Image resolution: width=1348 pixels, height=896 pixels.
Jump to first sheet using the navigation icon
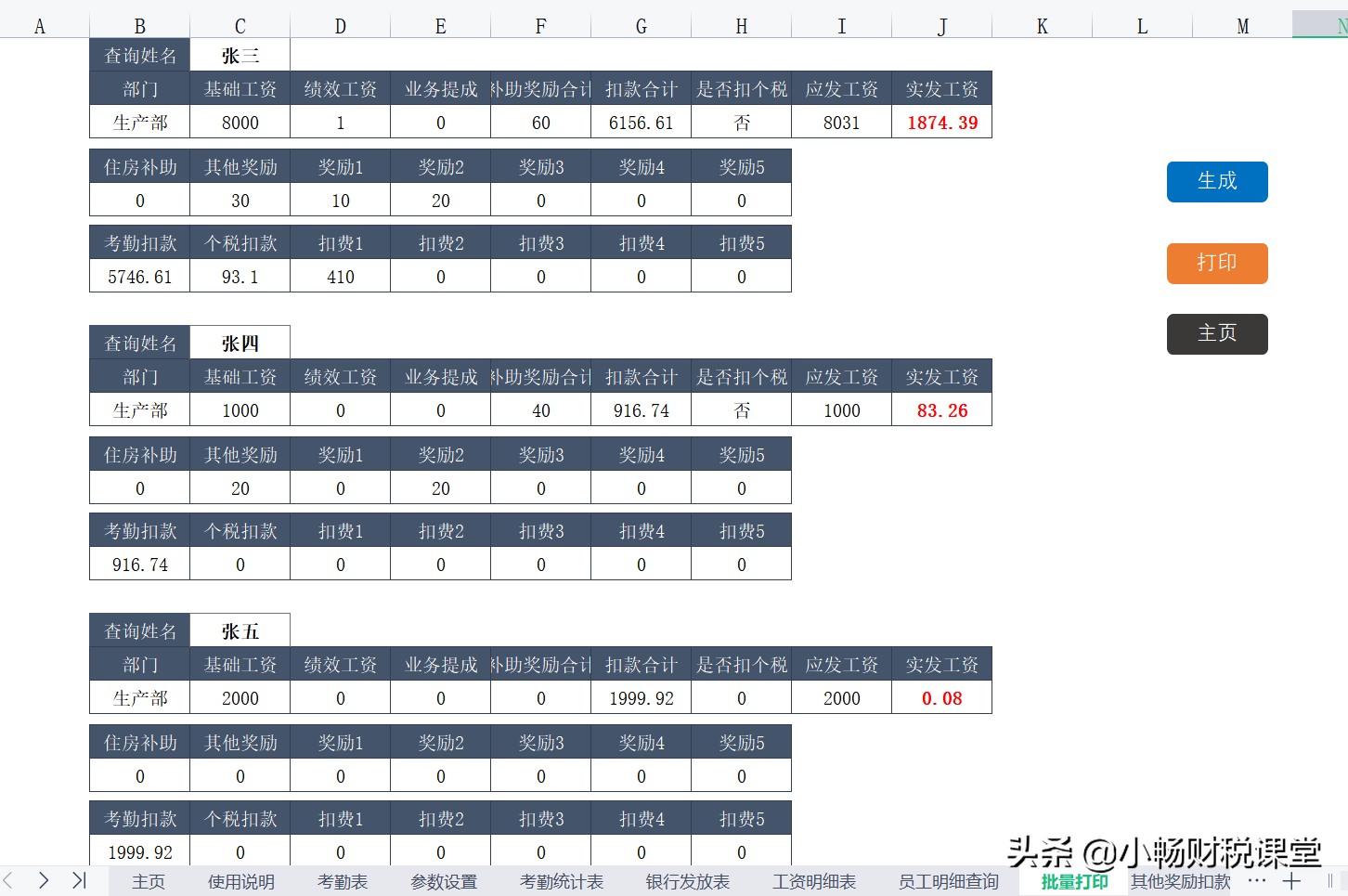point(78,881)
